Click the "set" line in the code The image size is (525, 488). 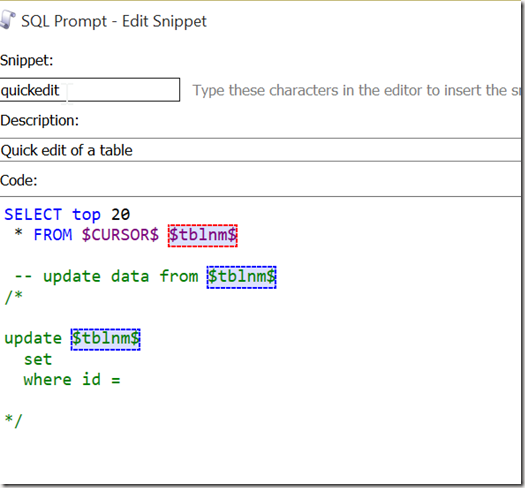[x=38, y=359]
